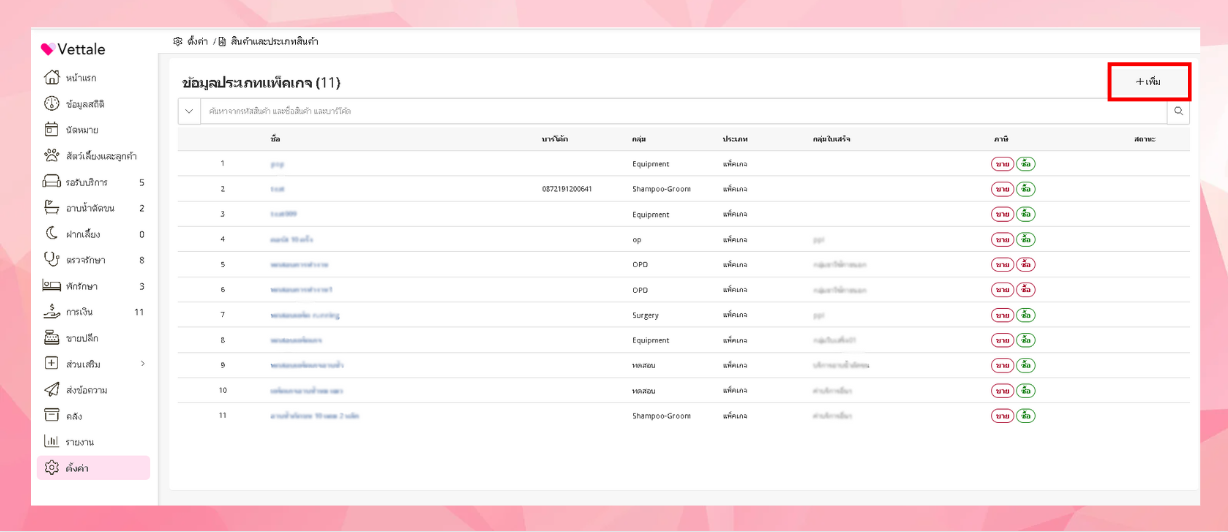Click the green ซื้อ tag in row 4
Image resolution: width=1228 pixels, height=532 pixels.
(x=1026, y=239)
